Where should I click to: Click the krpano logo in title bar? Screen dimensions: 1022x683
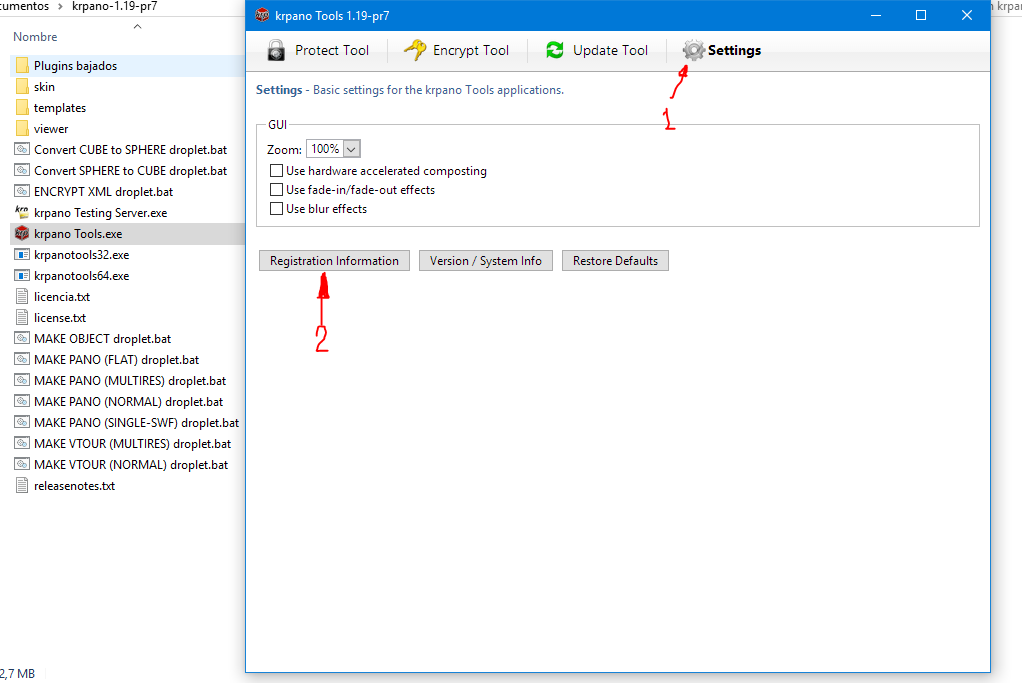pyautogui.click(x=262, y=15)
